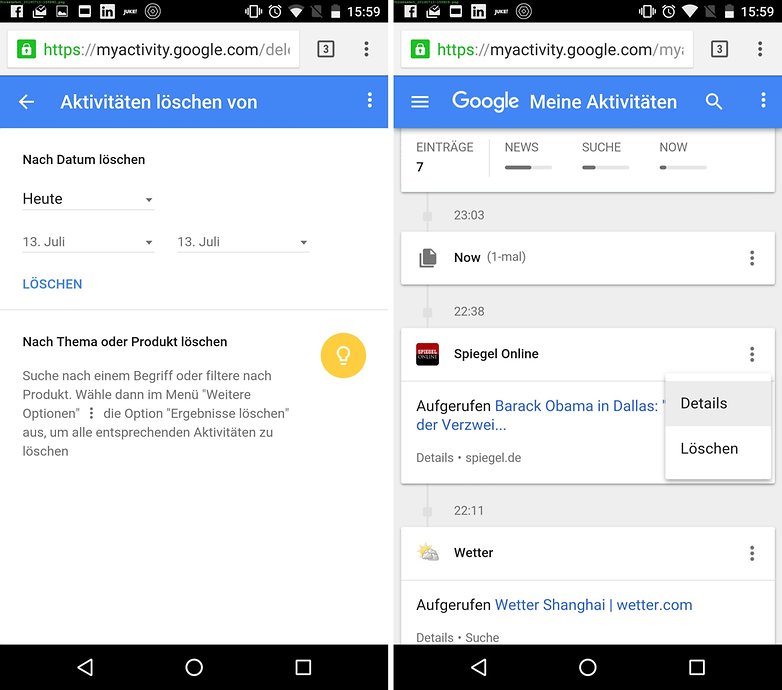
Task: Select Löschen in the popup menu
Action: point(718,448)
